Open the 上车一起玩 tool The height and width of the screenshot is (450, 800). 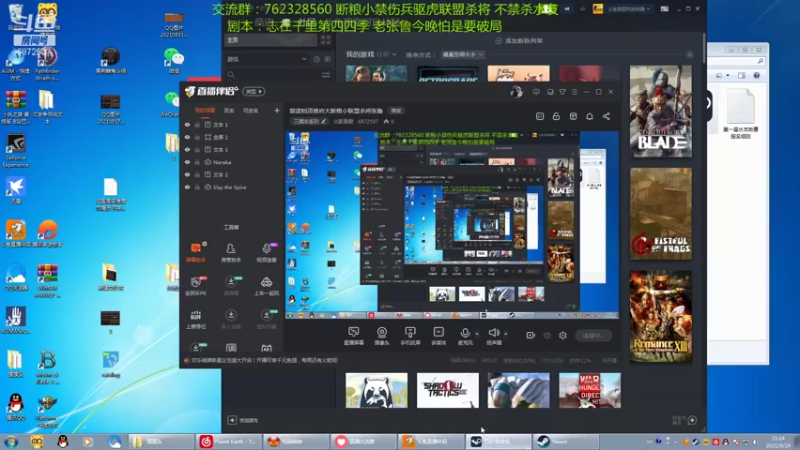point(266,286)
